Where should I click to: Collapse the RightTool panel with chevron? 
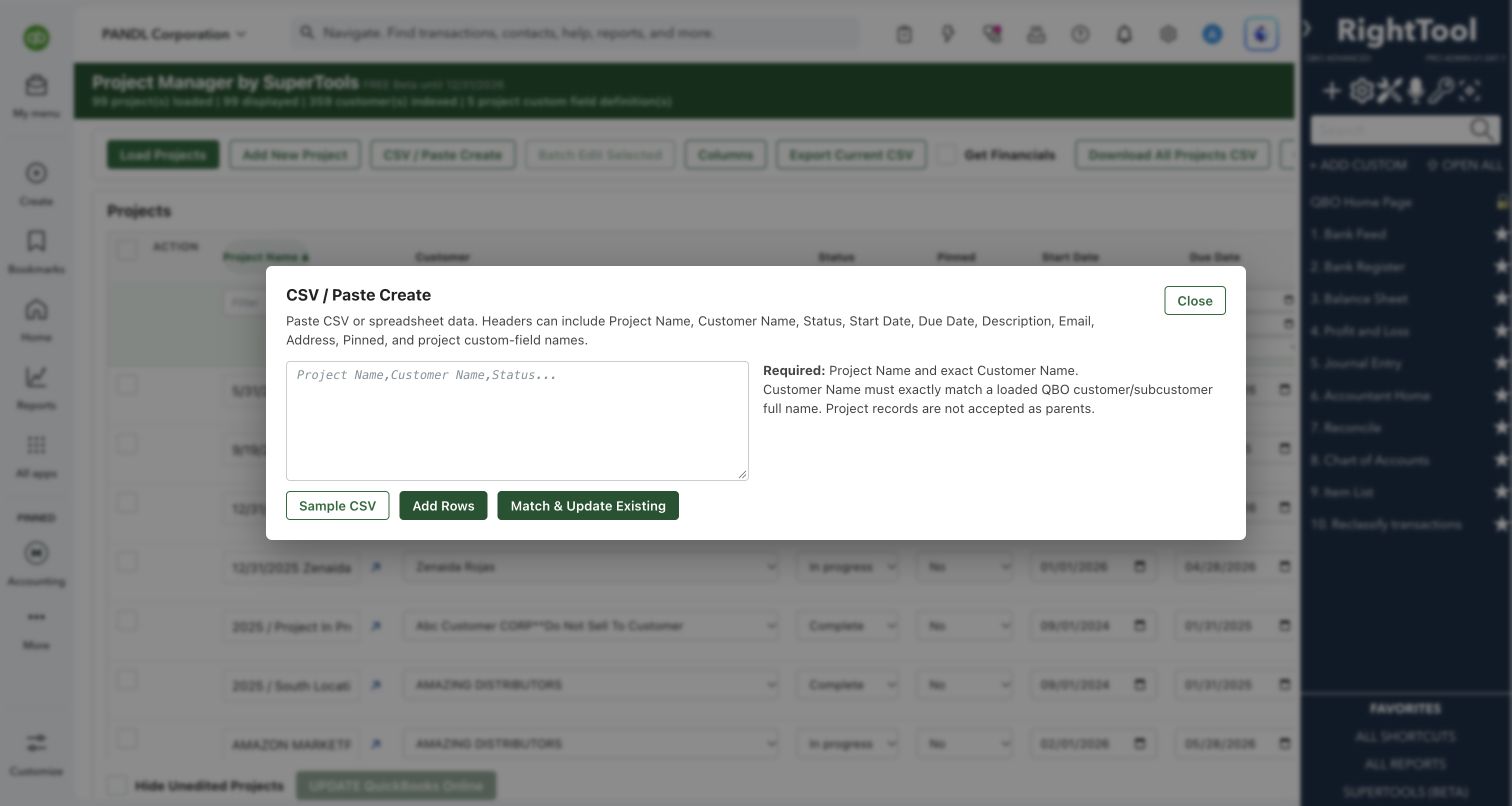(1306, 29)
